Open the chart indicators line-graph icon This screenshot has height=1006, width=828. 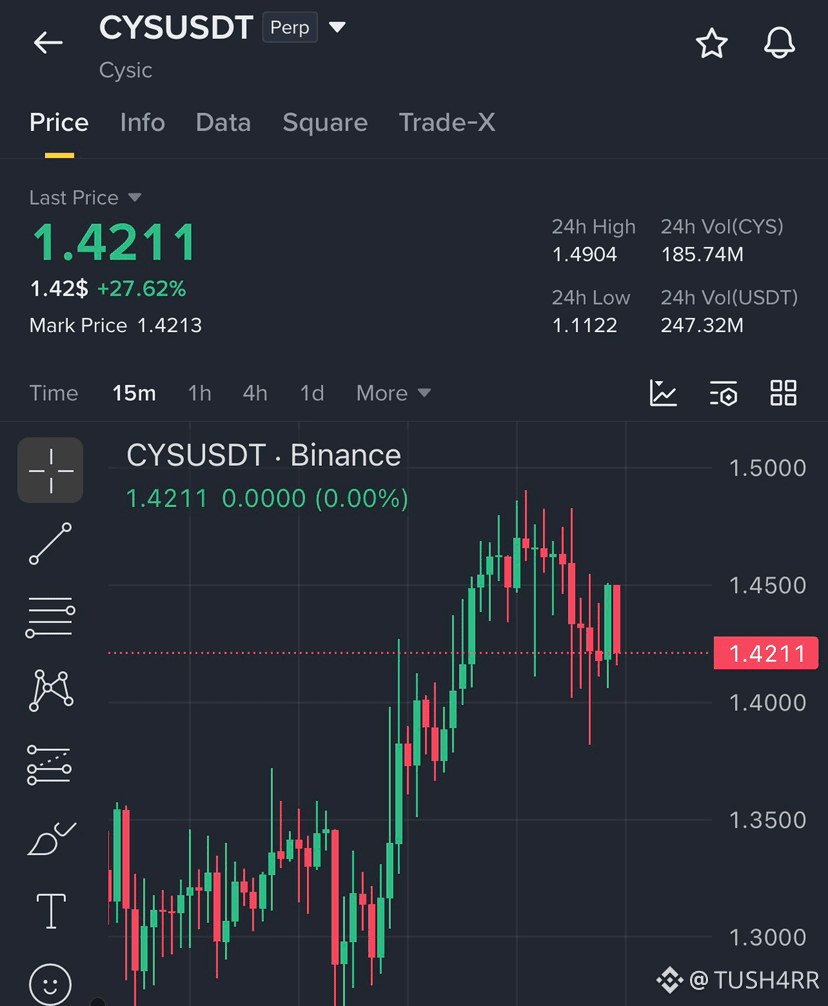pos(663,393)
